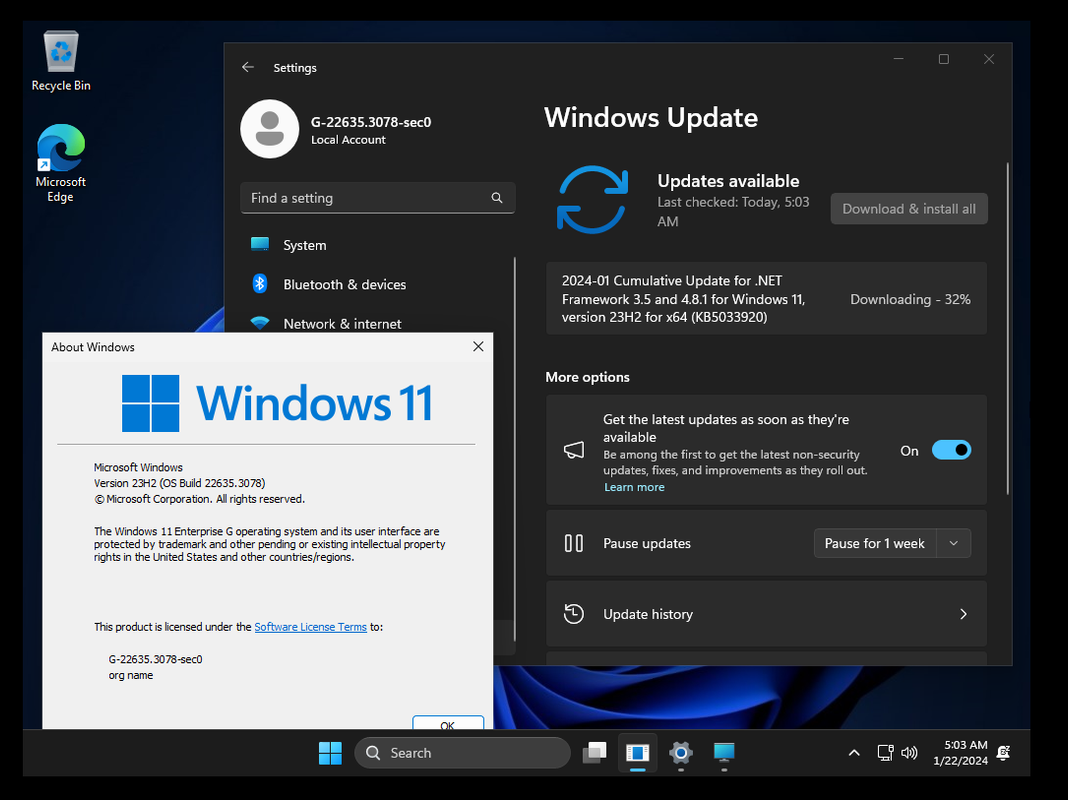Click the Pause for 1 week button

(x=875, y=543)
